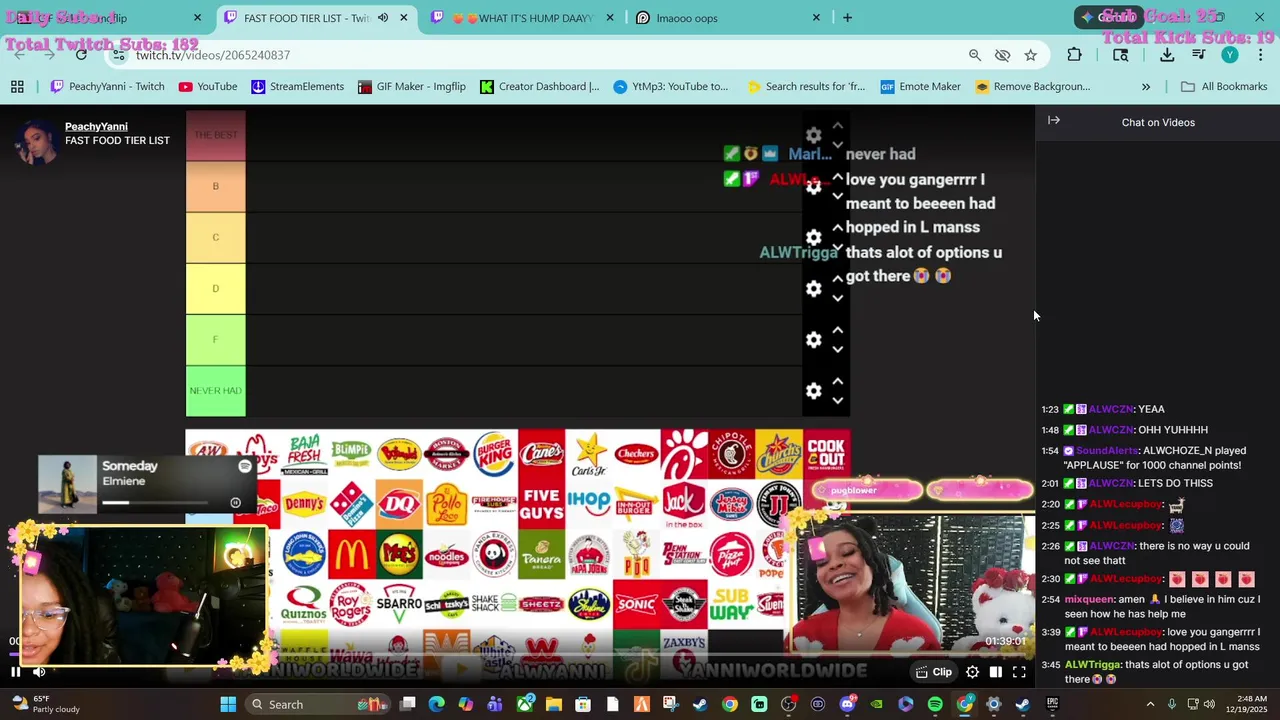Screen dimensions: 1280x720
Task: Open GIF Maker - Imgflip bookmark
Action: coord(411,87)
